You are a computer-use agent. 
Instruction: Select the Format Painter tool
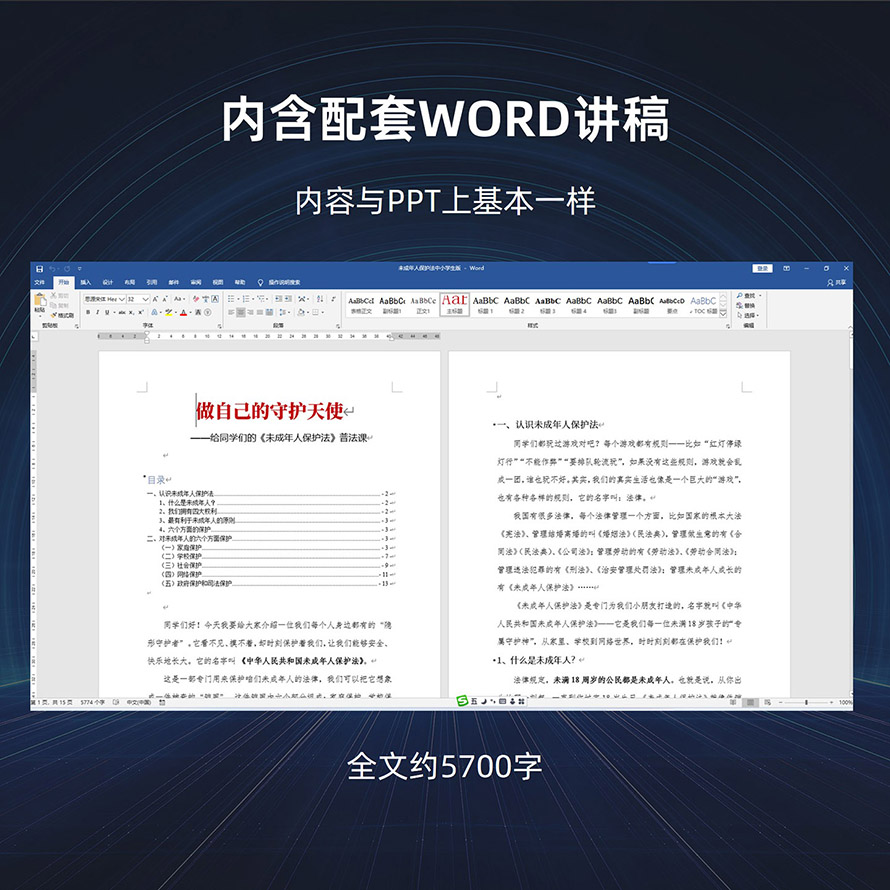(x=64, y=315)
